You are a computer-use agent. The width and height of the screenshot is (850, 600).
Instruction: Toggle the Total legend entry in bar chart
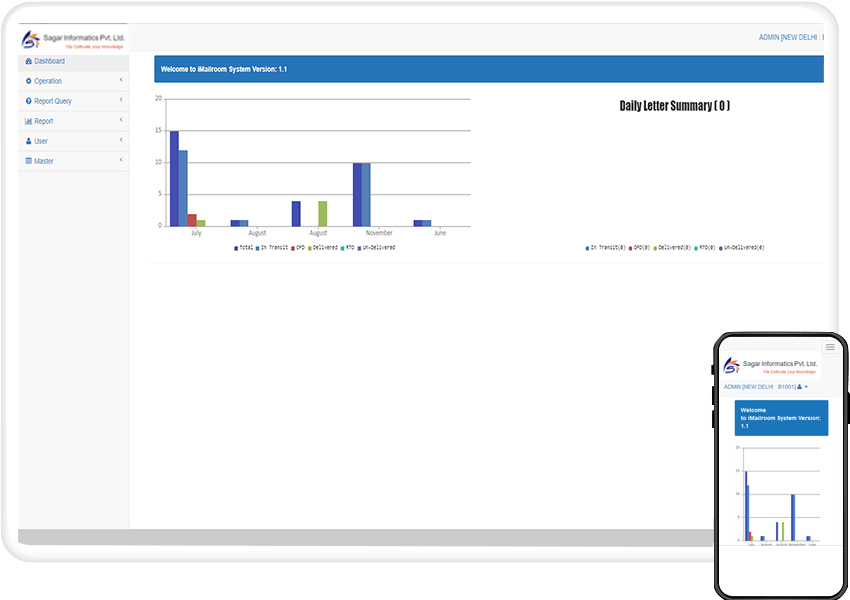[x=243, y=248]
